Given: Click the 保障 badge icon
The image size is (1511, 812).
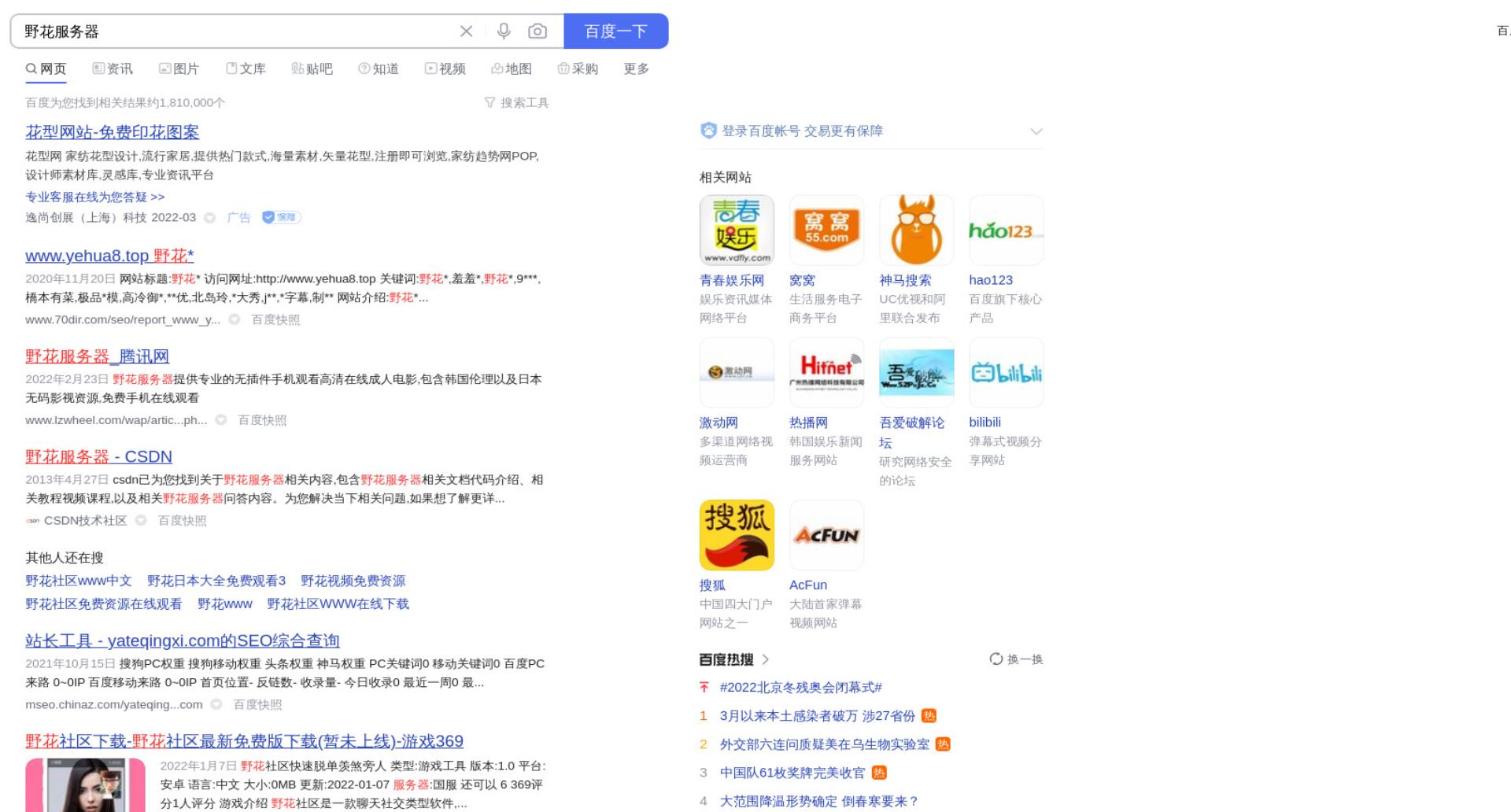Looking at the screenshot, I should [x=281, y=217].
